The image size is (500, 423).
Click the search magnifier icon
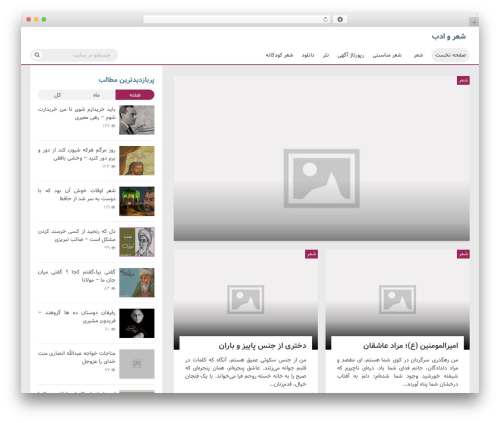click(37, 55)
